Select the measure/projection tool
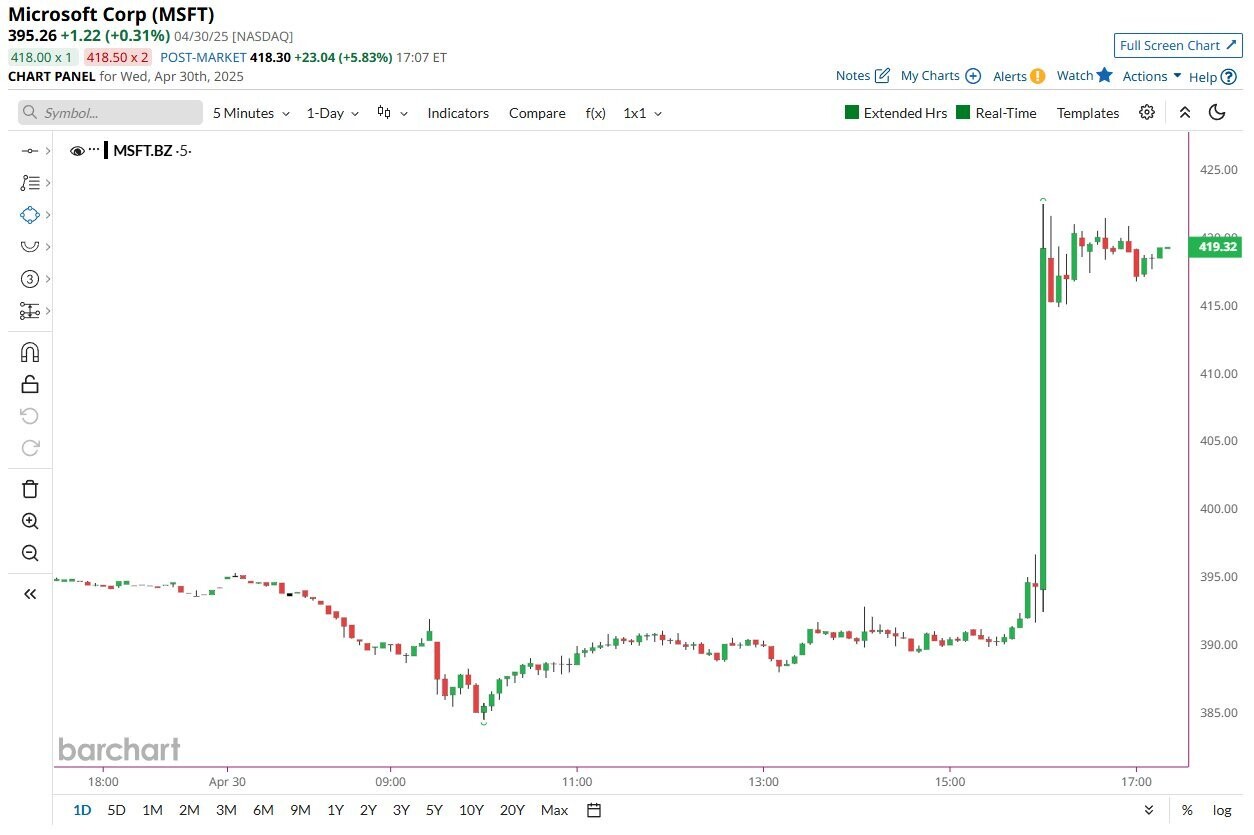This screenshot has height=835, width=1254. [29, 311]
